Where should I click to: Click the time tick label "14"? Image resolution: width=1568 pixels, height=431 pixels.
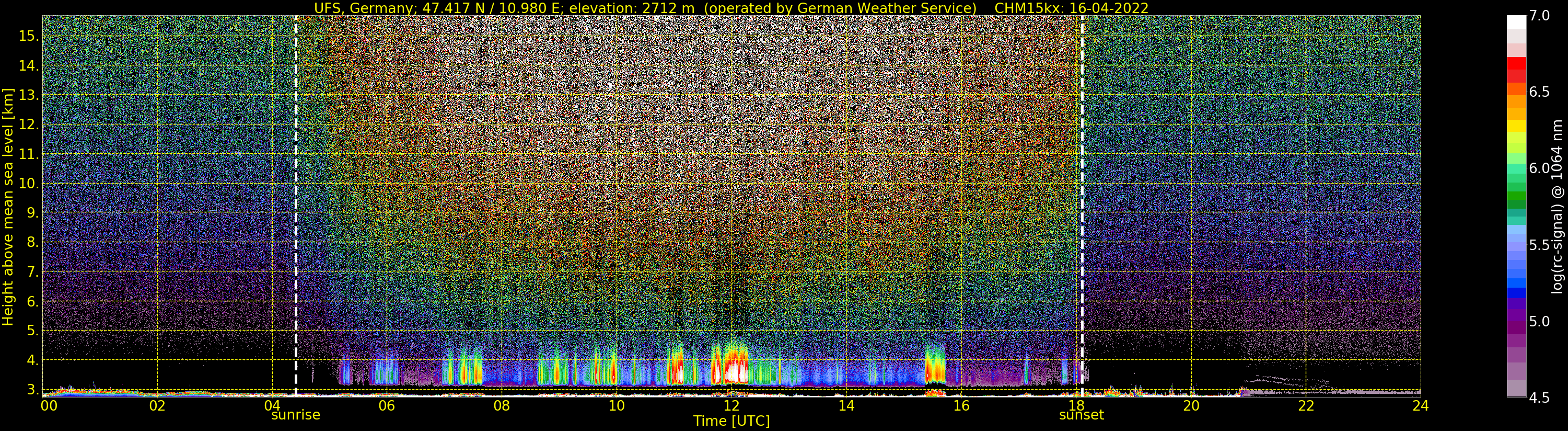846,405
